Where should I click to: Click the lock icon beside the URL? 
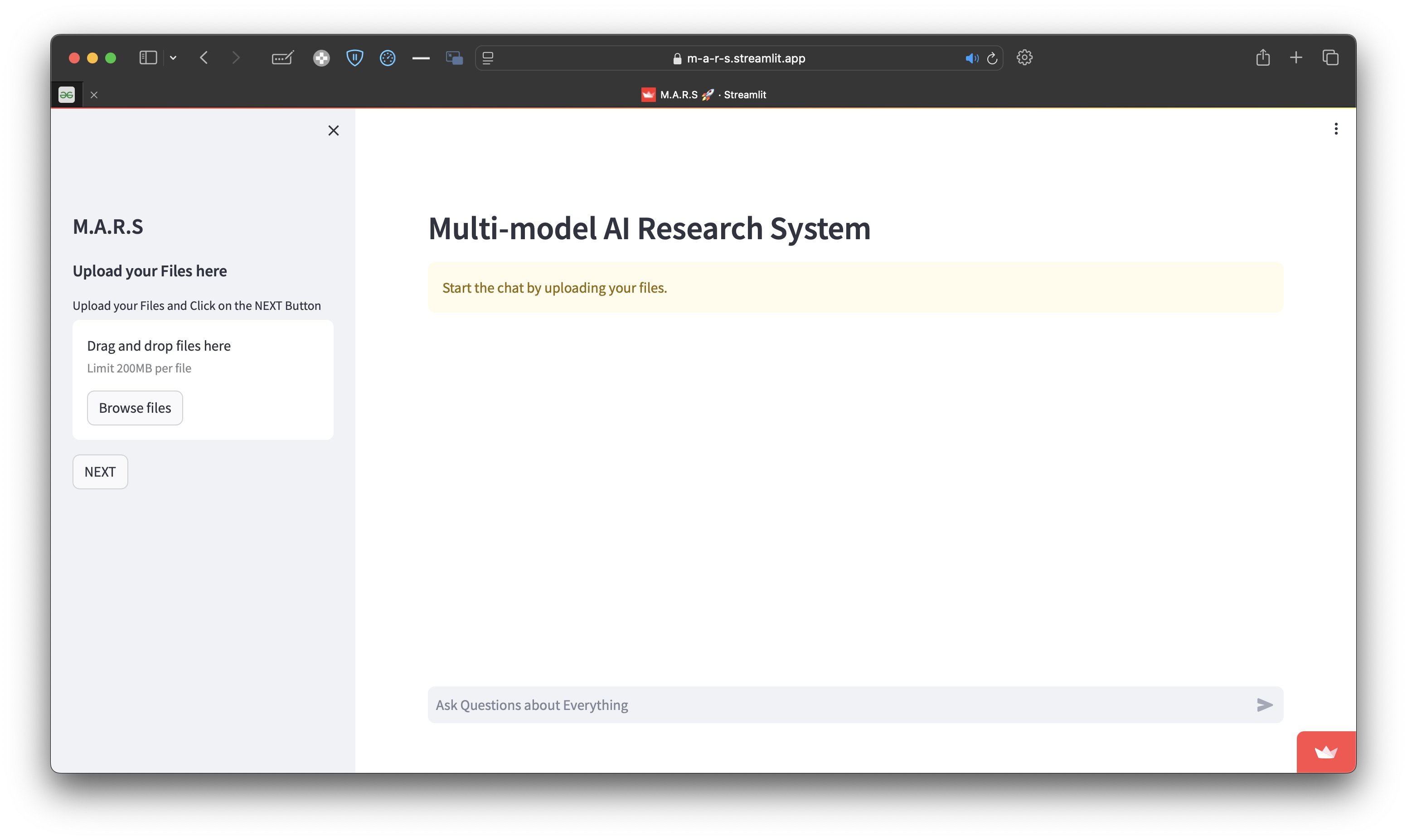pos(677,58)
